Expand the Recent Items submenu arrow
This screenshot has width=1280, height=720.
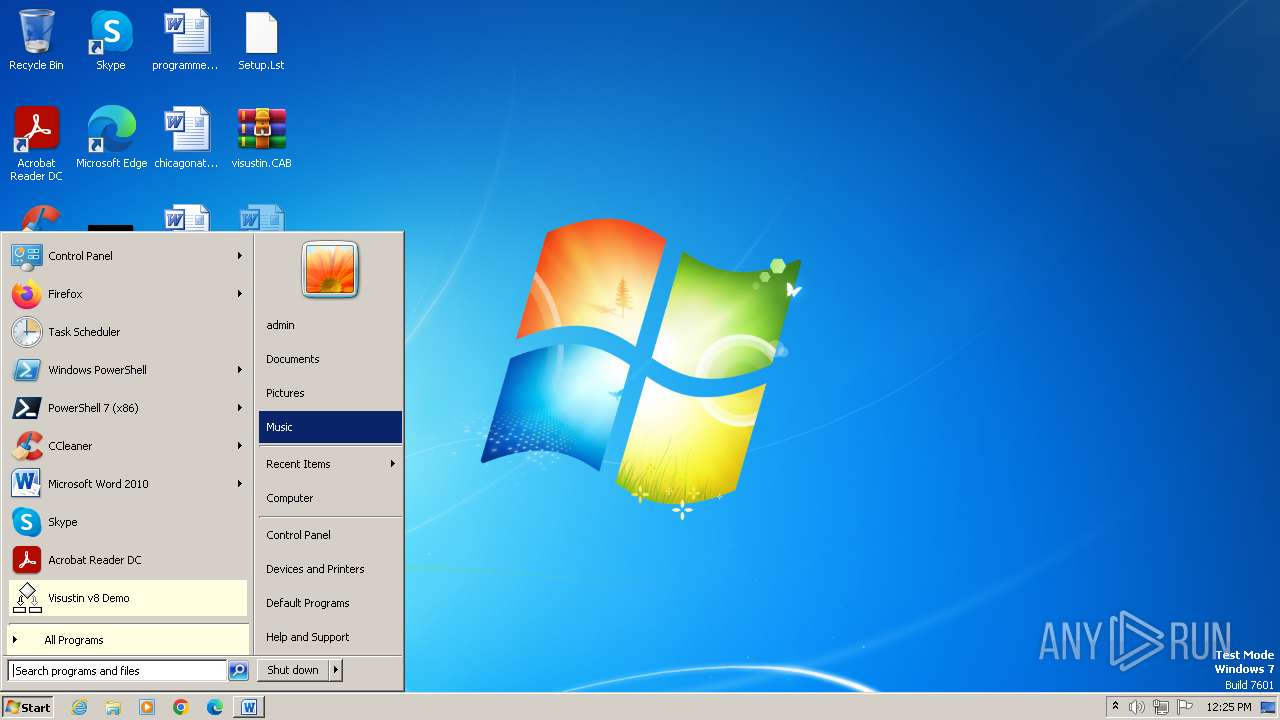point(393,464)
